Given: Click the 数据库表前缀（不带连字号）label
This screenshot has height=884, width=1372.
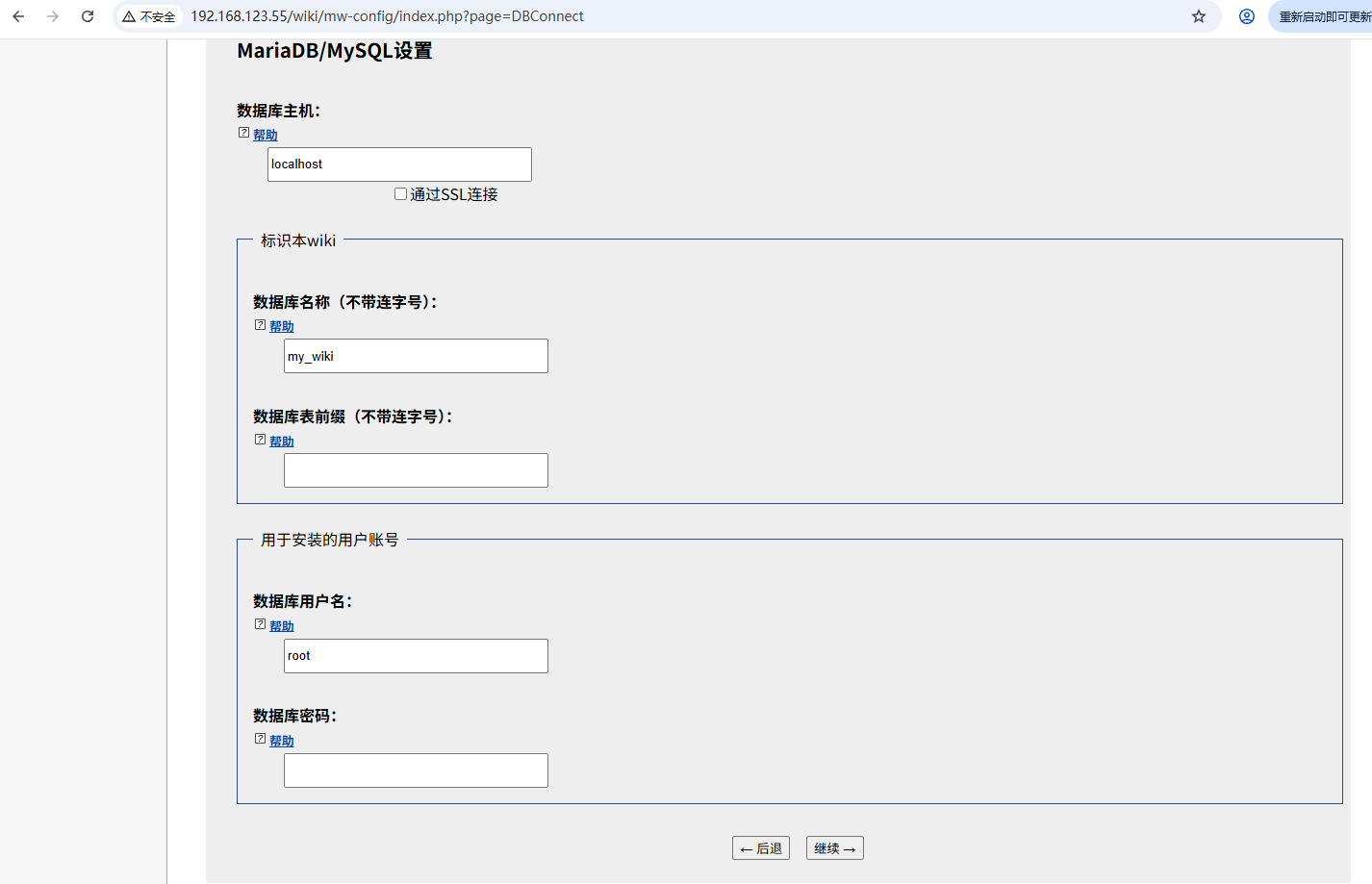Looking at the screenshot, I should click(x=353, y=417).
